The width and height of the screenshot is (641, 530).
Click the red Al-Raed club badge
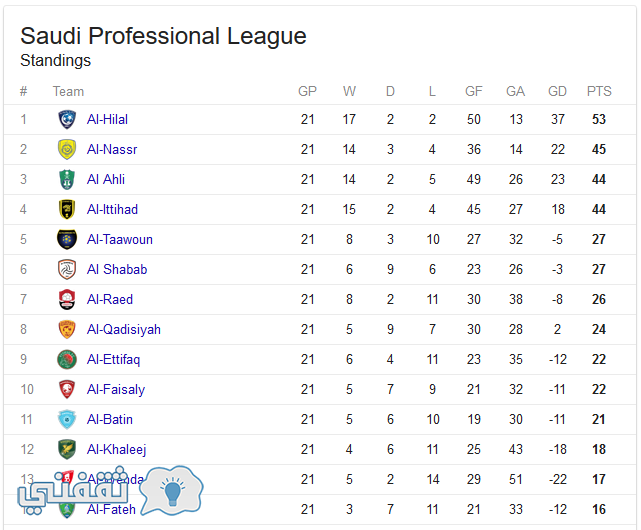[x=67, y=299]
